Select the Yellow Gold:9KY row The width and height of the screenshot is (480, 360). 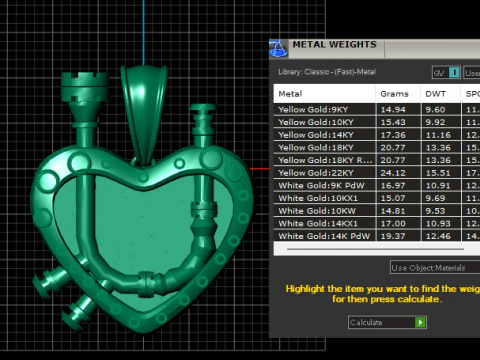(x=377, y=109)
